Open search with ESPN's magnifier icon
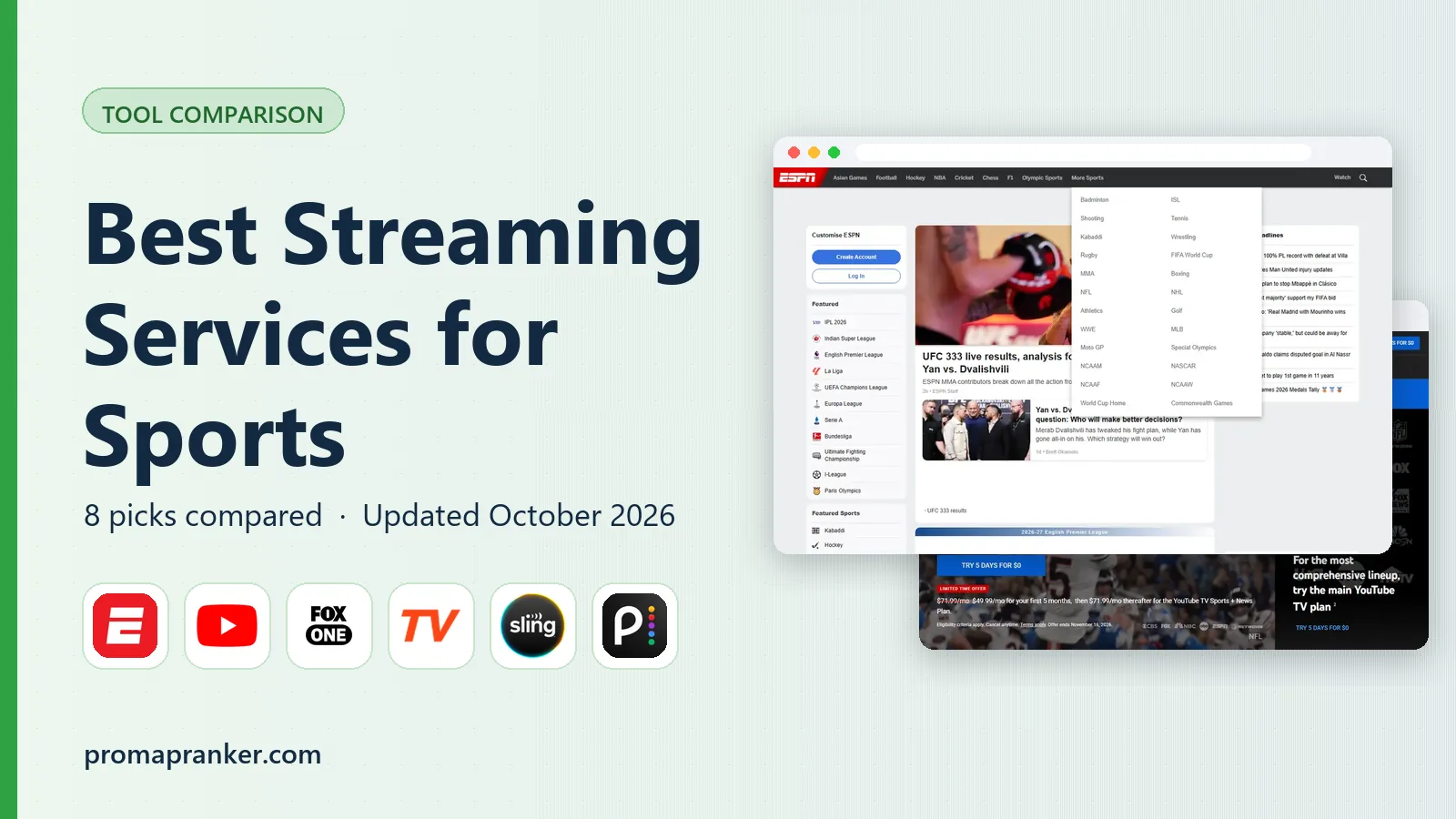1456x819 pixels. coord(1363,177)
